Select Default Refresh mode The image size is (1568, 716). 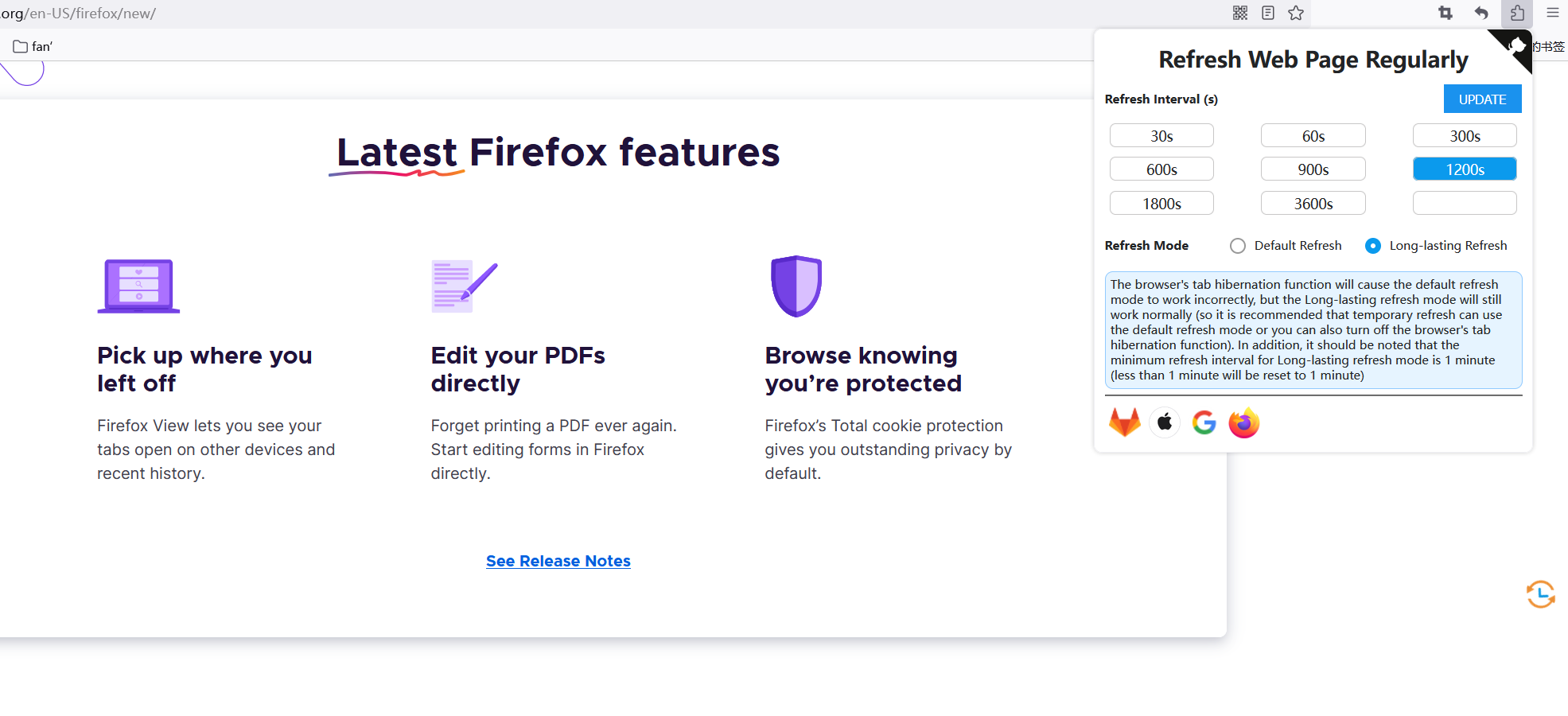pyautogui.click(x=1238, y=246)
